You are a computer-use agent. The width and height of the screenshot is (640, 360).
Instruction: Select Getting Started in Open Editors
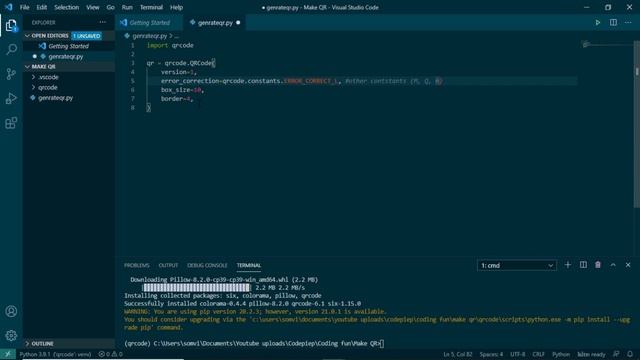(x=69, y=46)
